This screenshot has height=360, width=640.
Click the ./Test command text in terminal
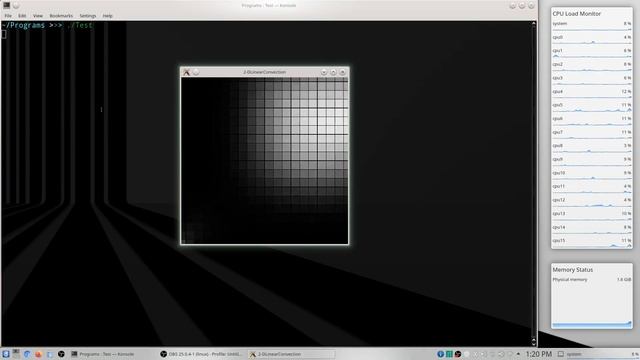[80, 25]
